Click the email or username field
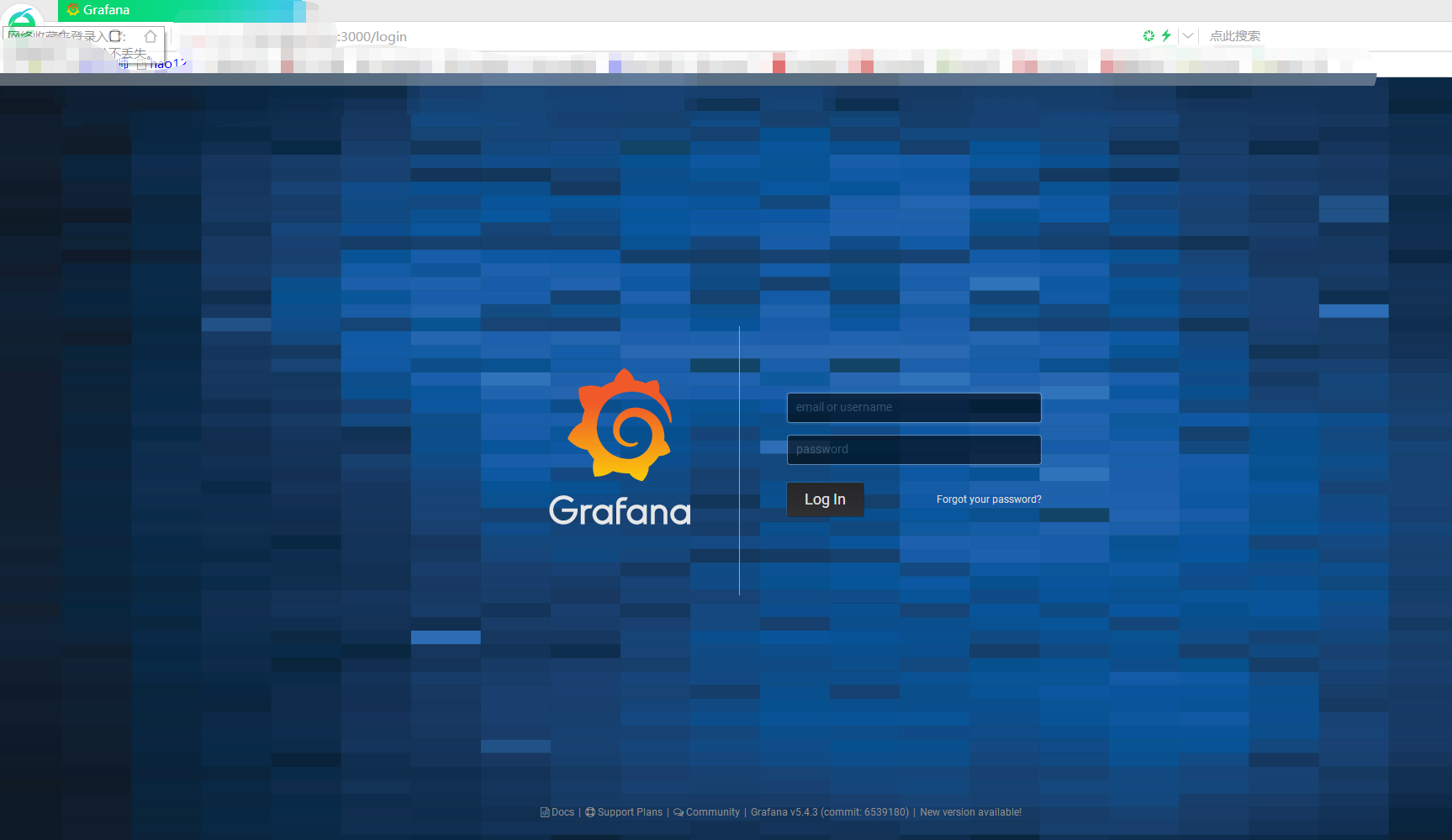Viewport: 1452px width, 840px height. tap(914, 408)
